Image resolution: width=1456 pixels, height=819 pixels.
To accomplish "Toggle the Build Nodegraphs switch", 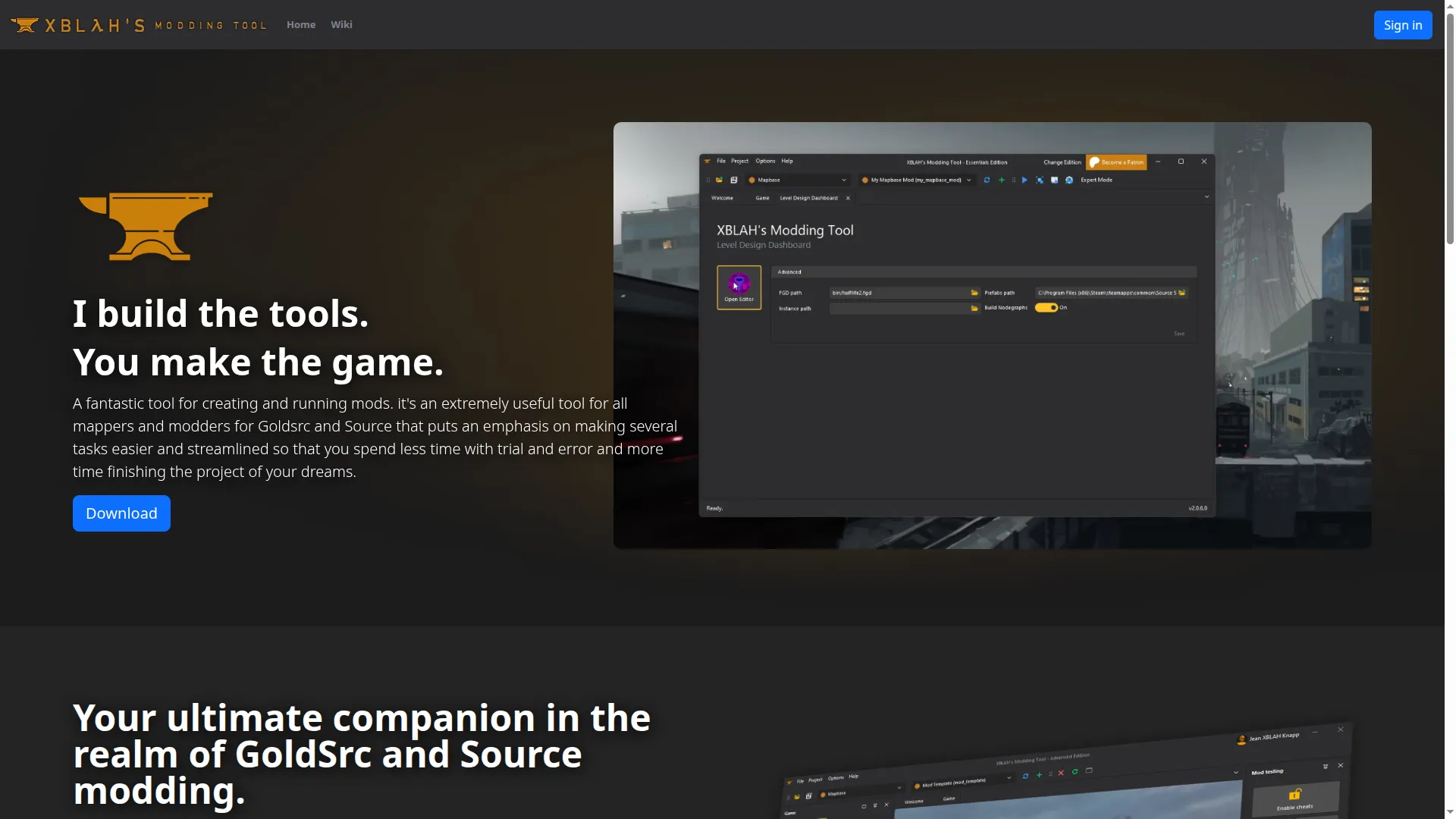I will [x=1046, y=308].
